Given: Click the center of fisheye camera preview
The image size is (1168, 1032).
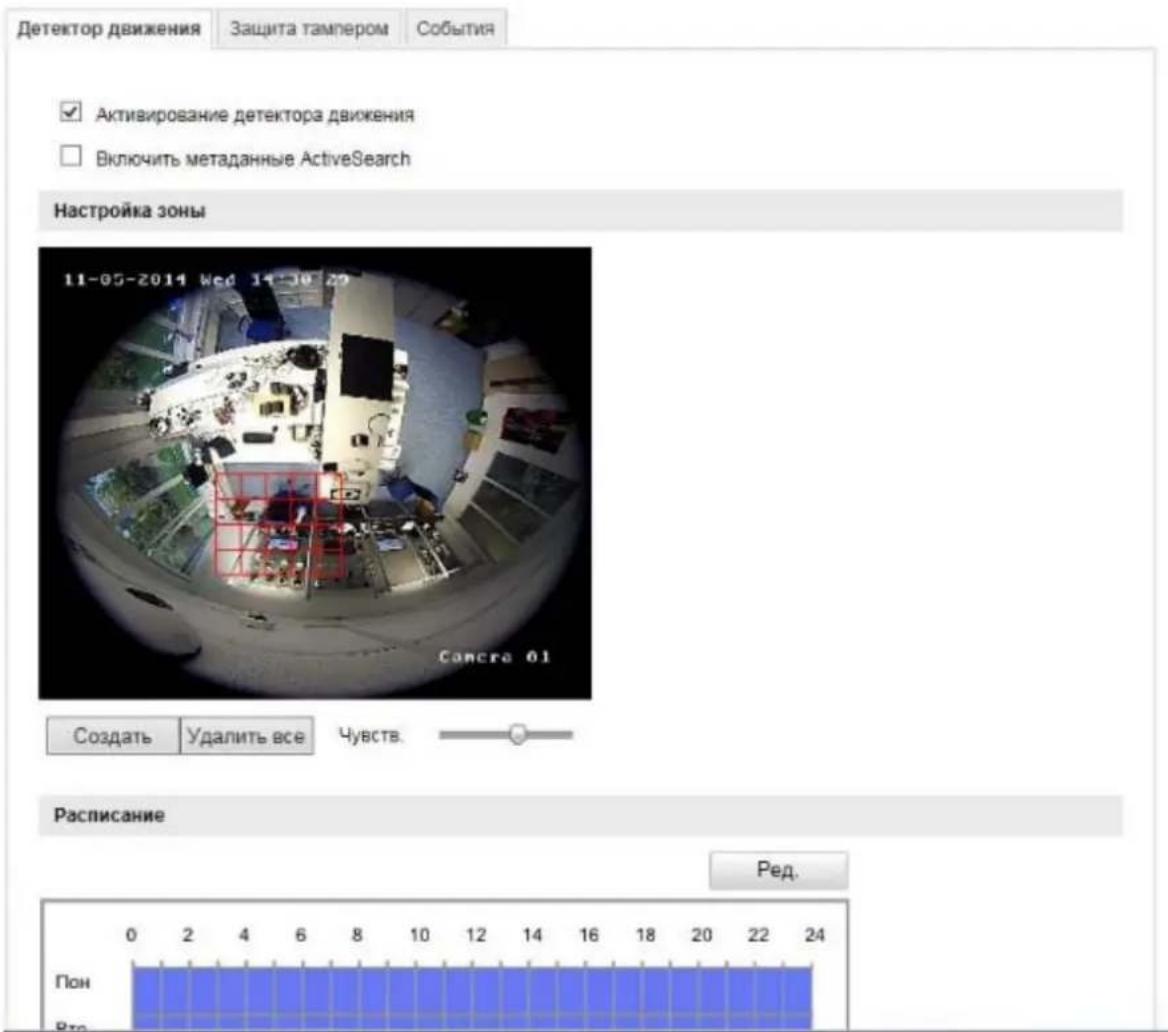Looking at the screenshot, I should 315,473.
